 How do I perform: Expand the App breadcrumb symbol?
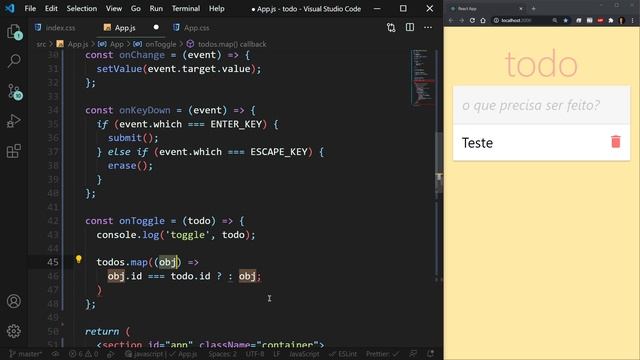click(x=111, y=44)
